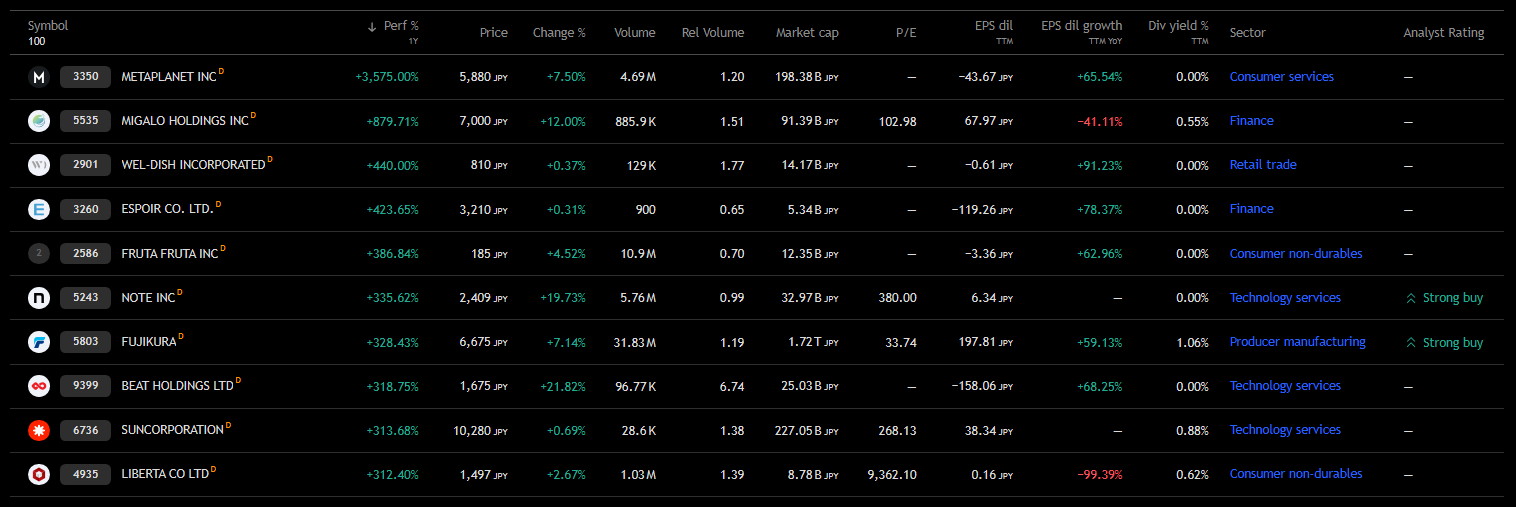
Task: Sort table by Volume column header
Action: [x=634, y=33]
